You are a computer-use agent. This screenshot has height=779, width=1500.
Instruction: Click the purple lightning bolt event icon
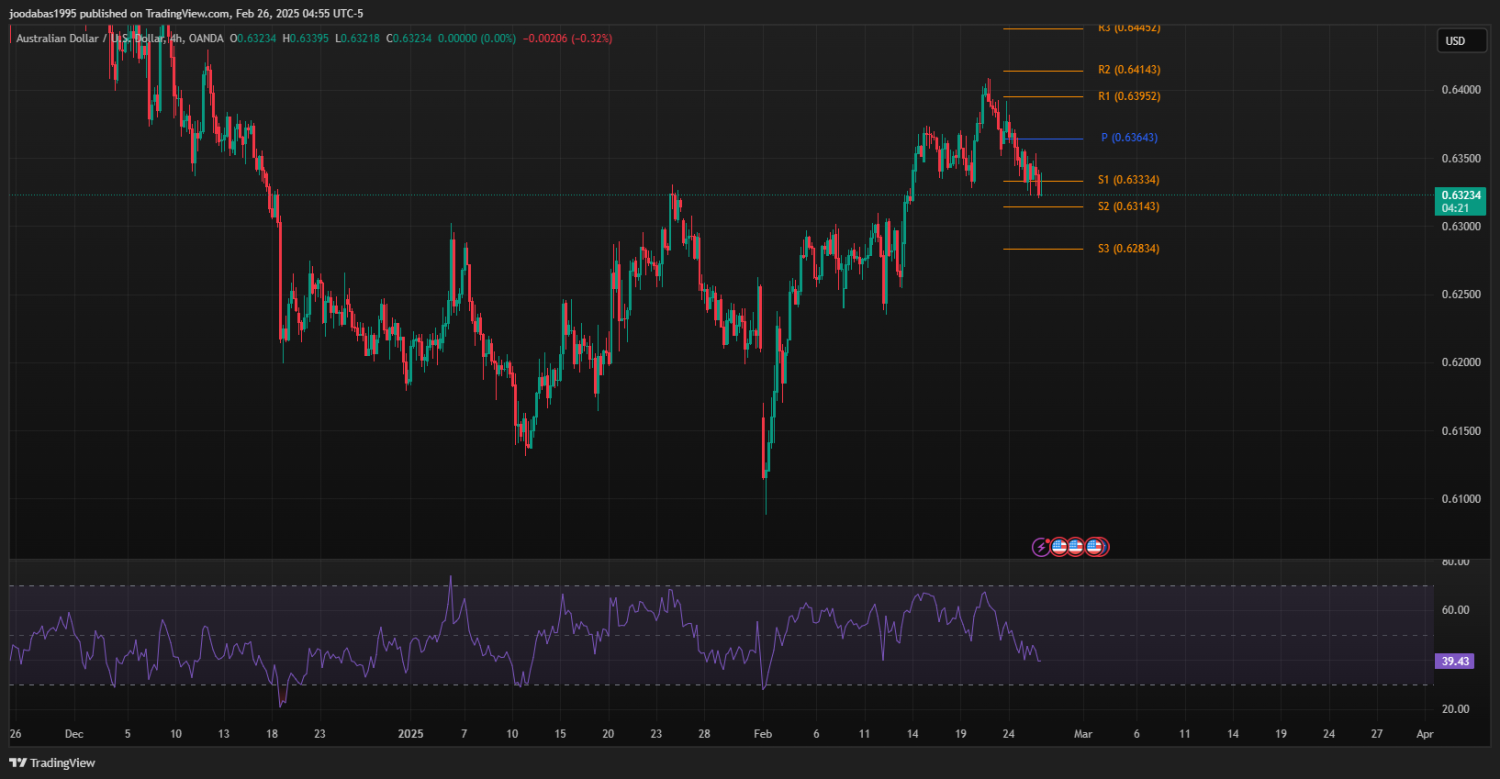1041,547
